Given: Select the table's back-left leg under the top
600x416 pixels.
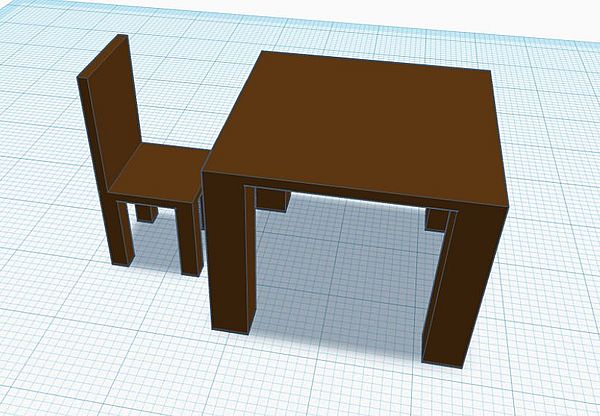Looking at the screenshot, I should click(272, 198).
